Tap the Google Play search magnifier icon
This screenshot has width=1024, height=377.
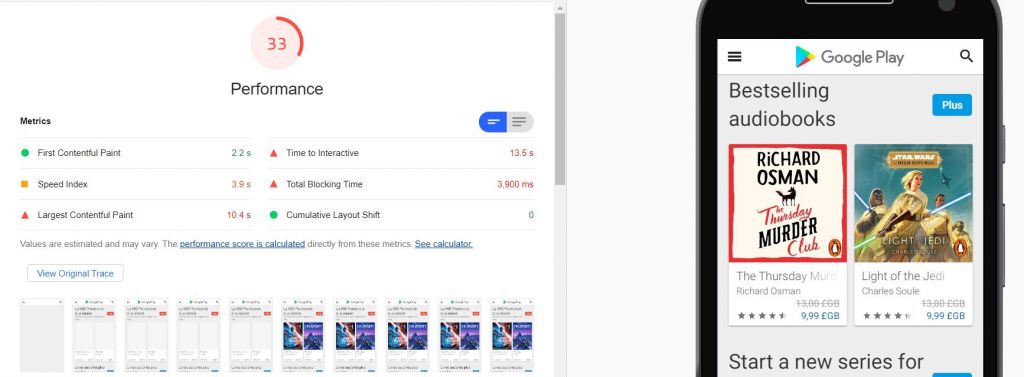tap(967, 56)
